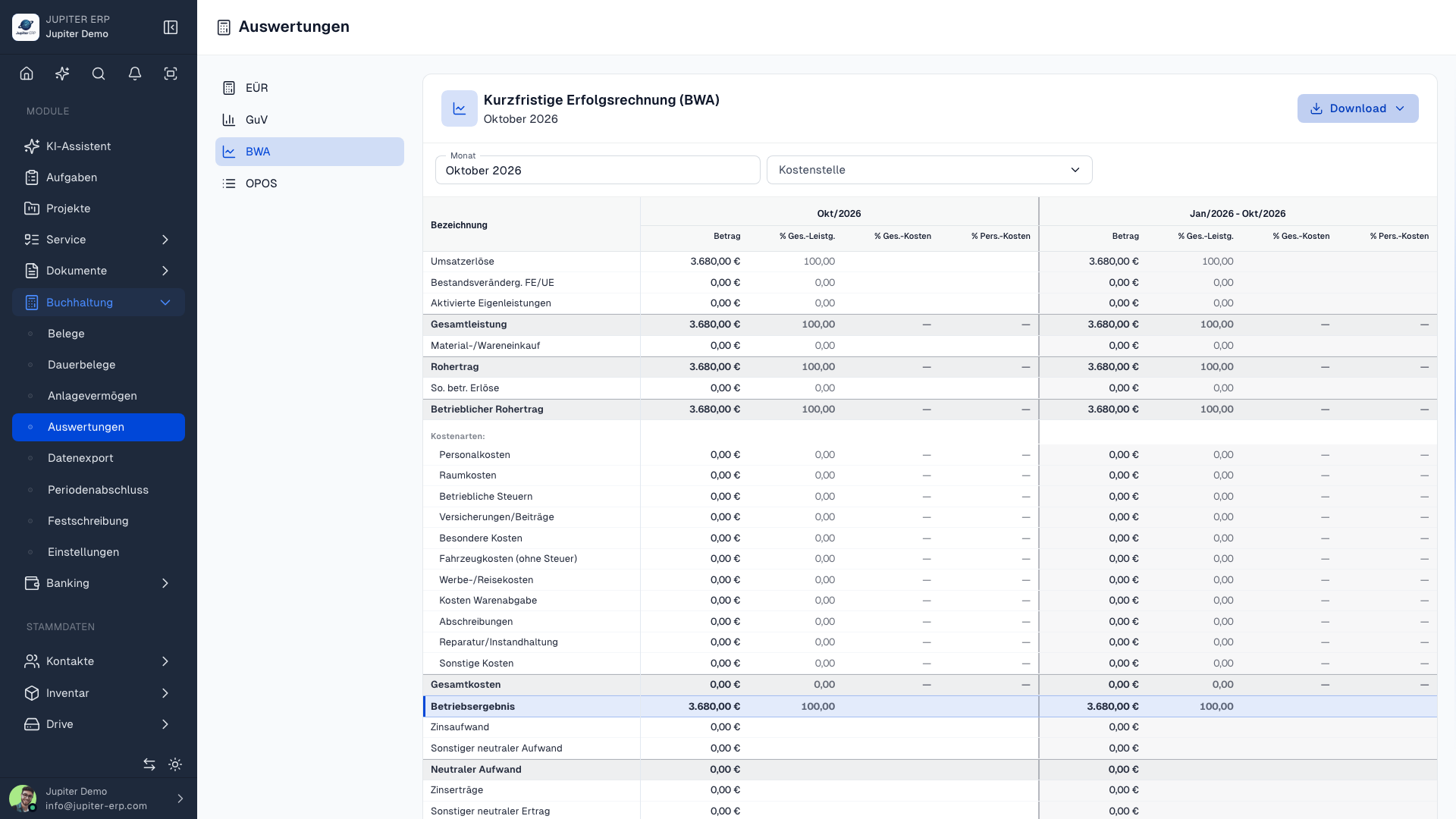Open Dauerbelege under Buchhaltung

(x=99, y=365)
